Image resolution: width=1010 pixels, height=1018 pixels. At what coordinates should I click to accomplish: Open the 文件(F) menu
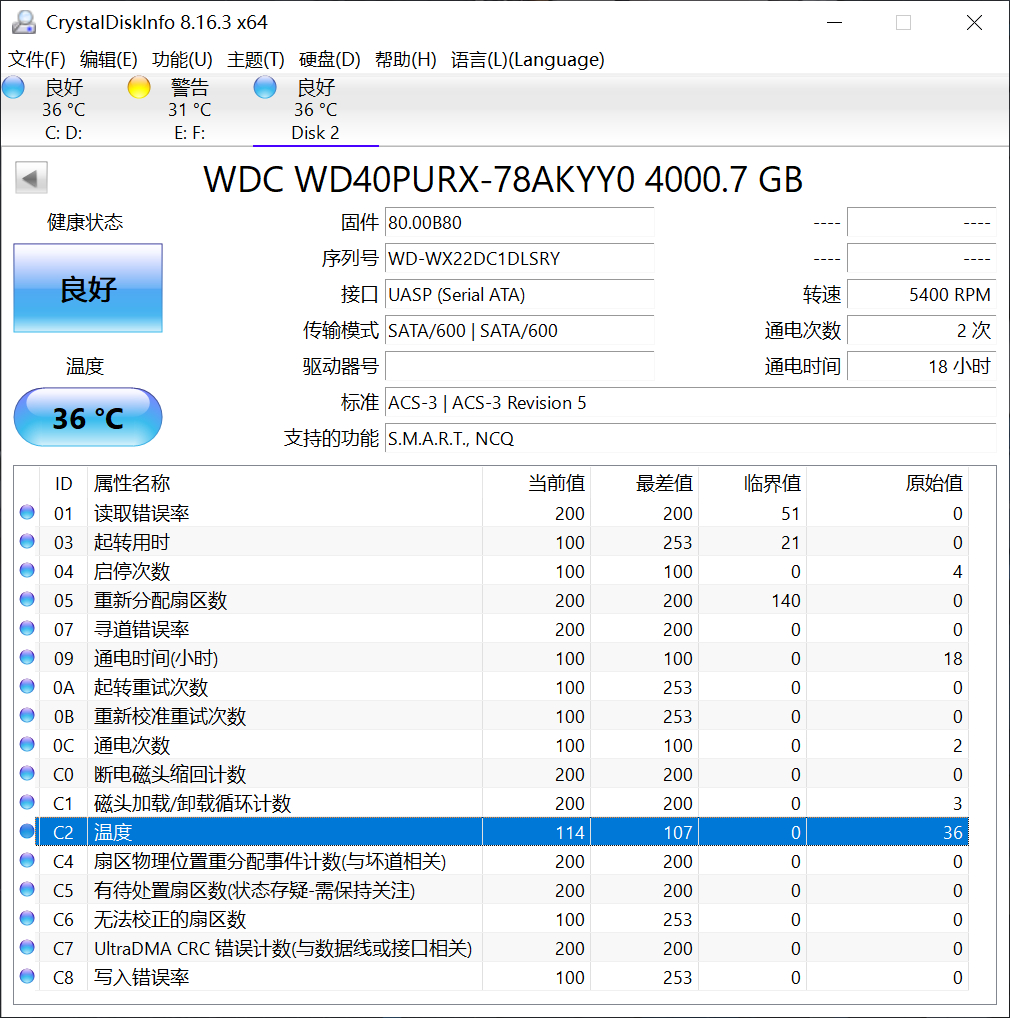(x=36, y=60)
